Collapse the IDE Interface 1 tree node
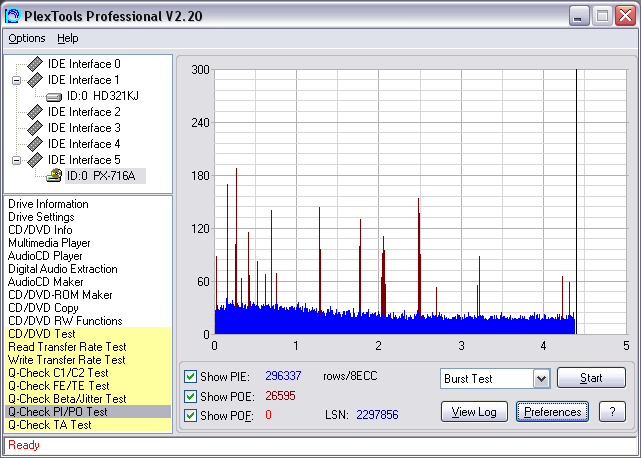The image size is (641, 458). [x=16, y=80]
